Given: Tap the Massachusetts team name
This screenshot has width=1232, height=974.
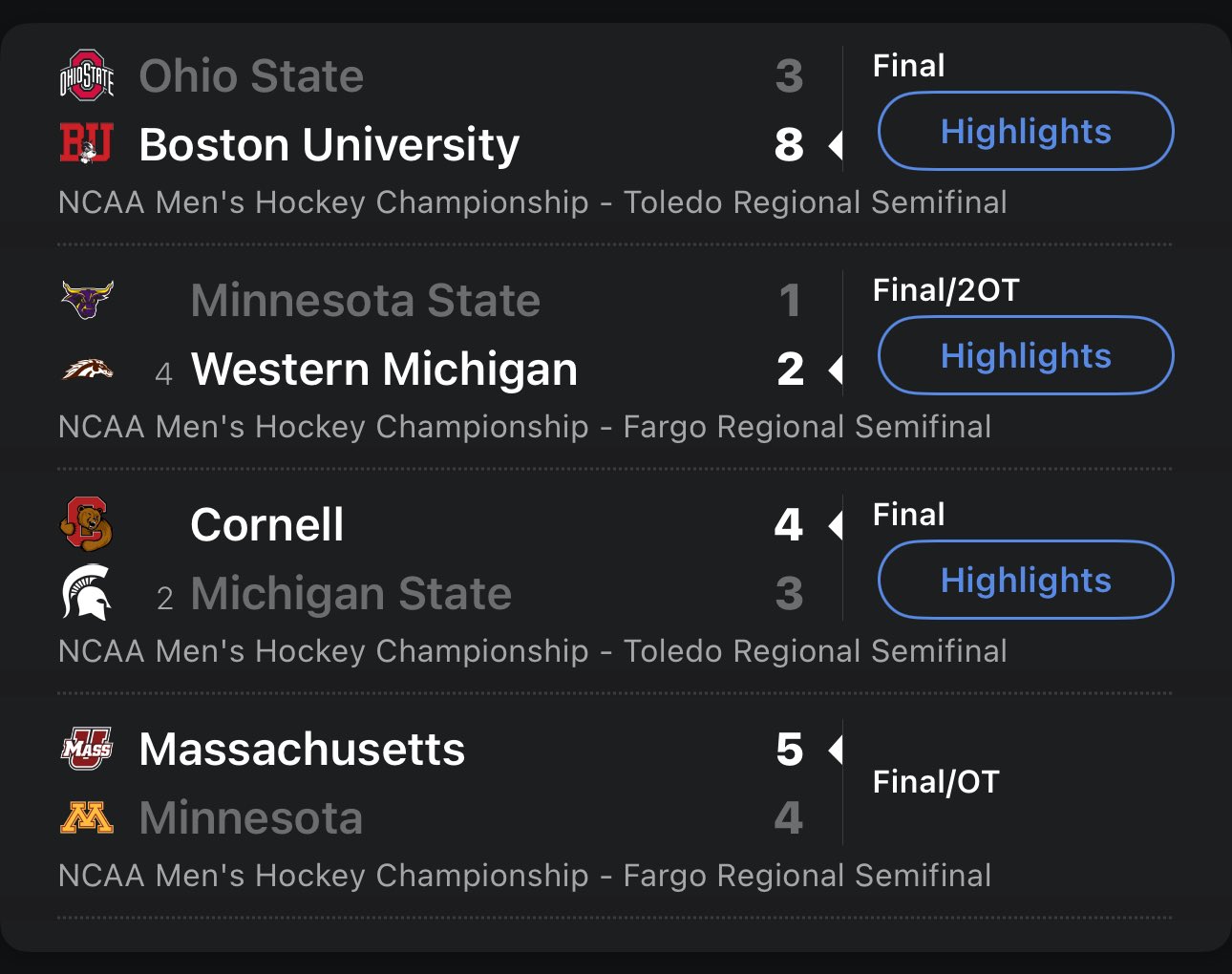Looking at the screenshot, I should point(302,750).
